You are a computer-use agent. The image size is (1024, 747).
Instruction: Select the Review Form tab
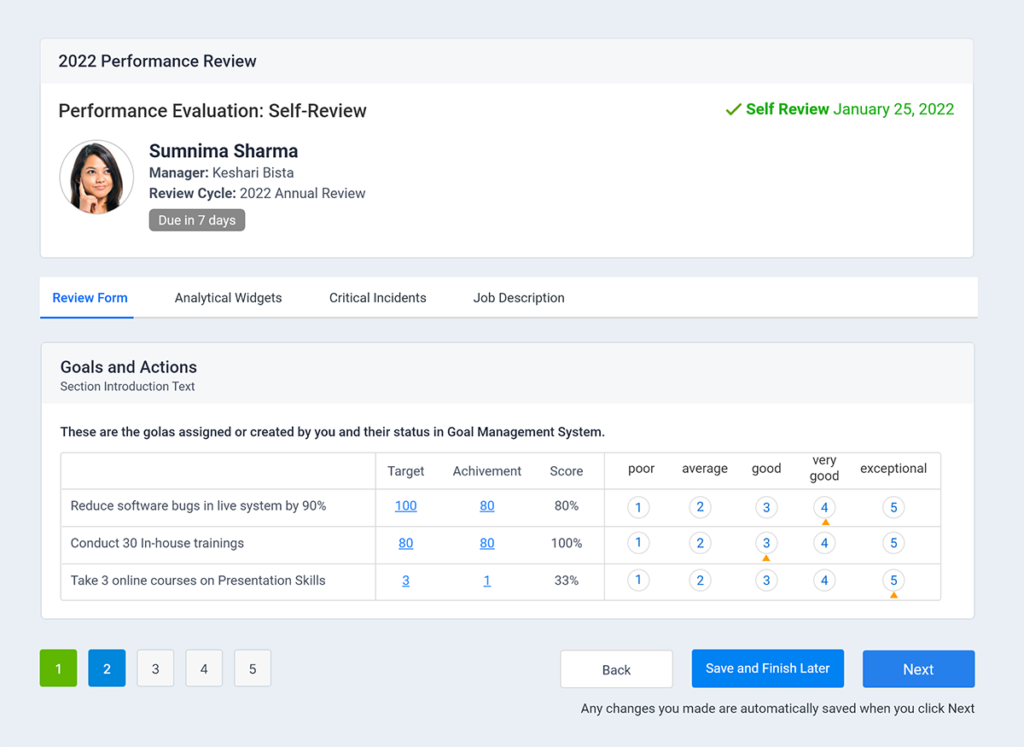coord(89,298)
